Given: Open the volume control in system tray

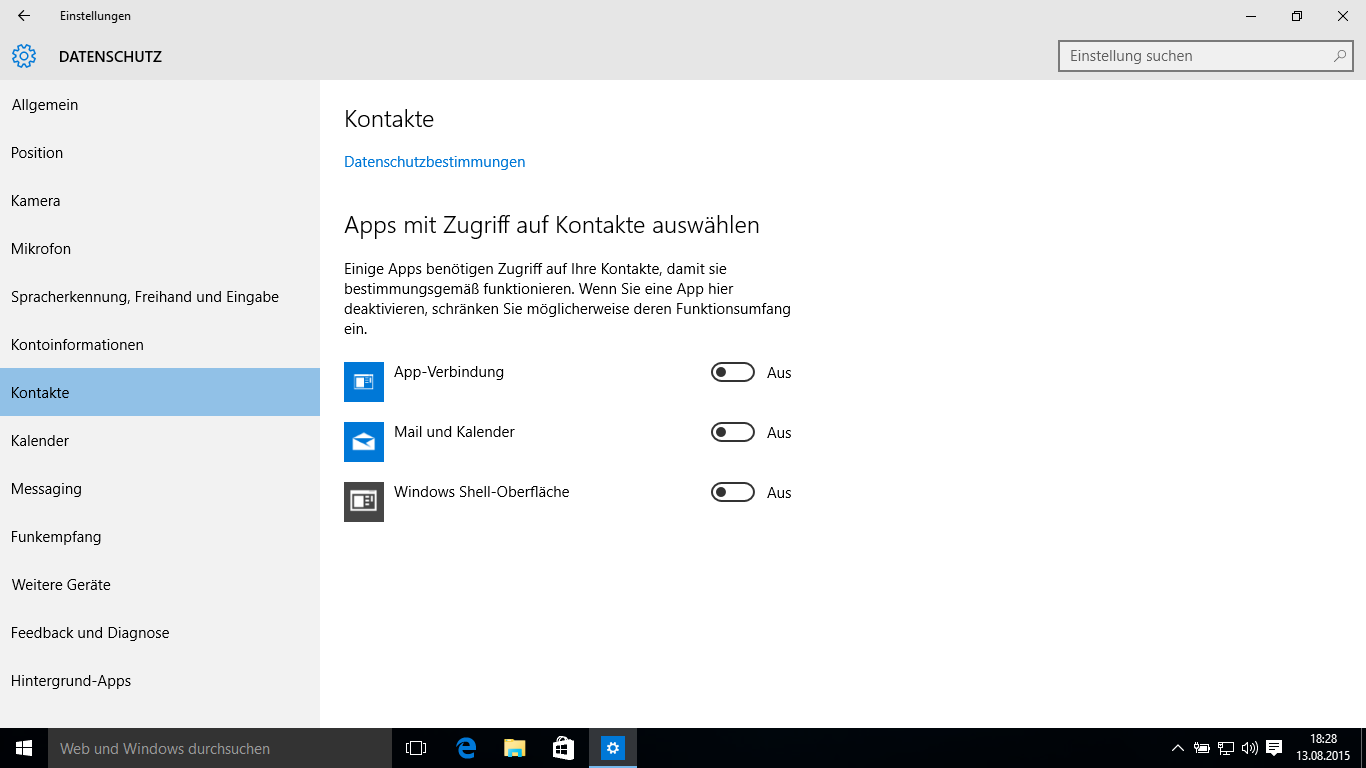Looking at the screenshot, I should (x=1249, y=748).
